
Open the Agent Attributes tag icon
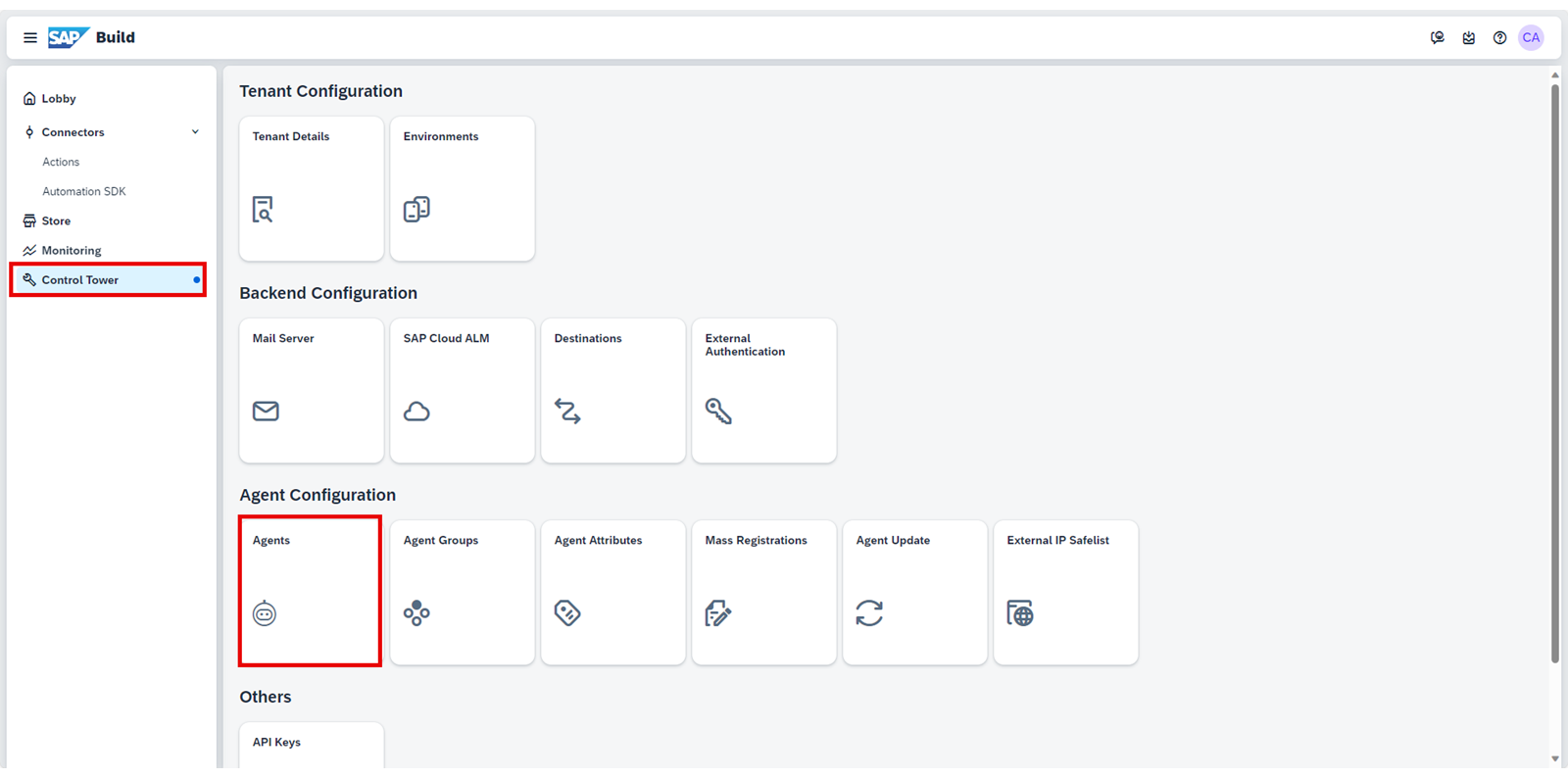tap(567, 613)
